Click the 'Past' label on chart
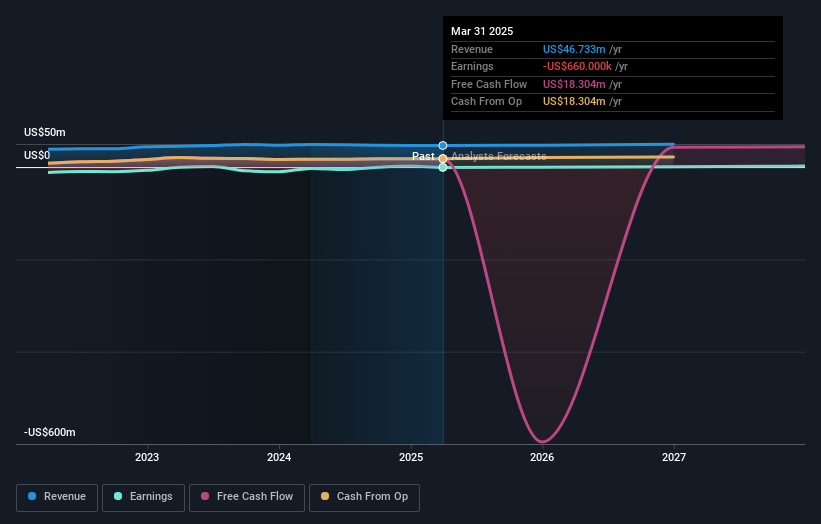The image size is (821, 524). click(x=423, y=156)
